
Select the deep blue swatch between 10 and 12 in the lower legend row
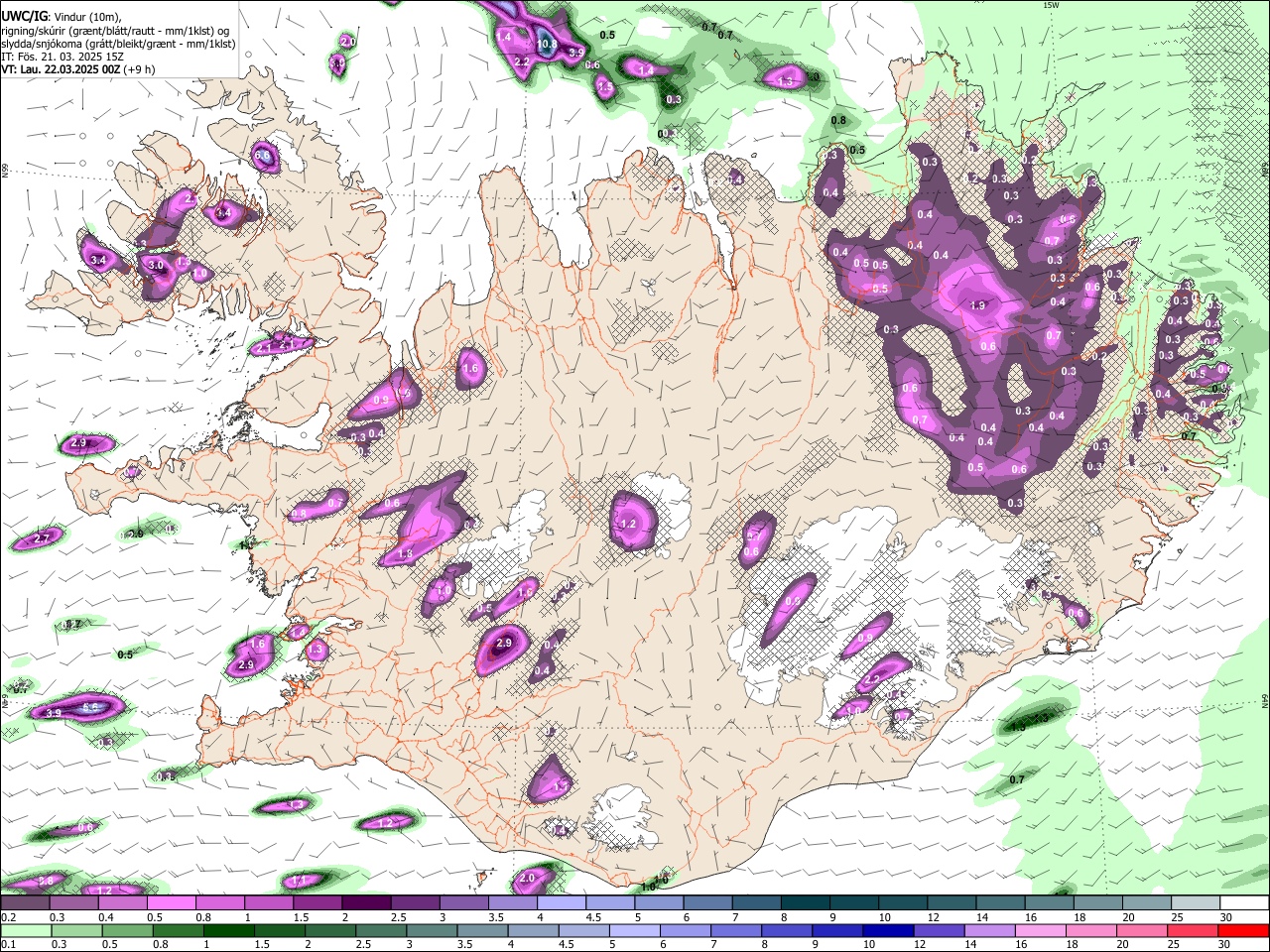pyautogui.click(x=889, y=930)
